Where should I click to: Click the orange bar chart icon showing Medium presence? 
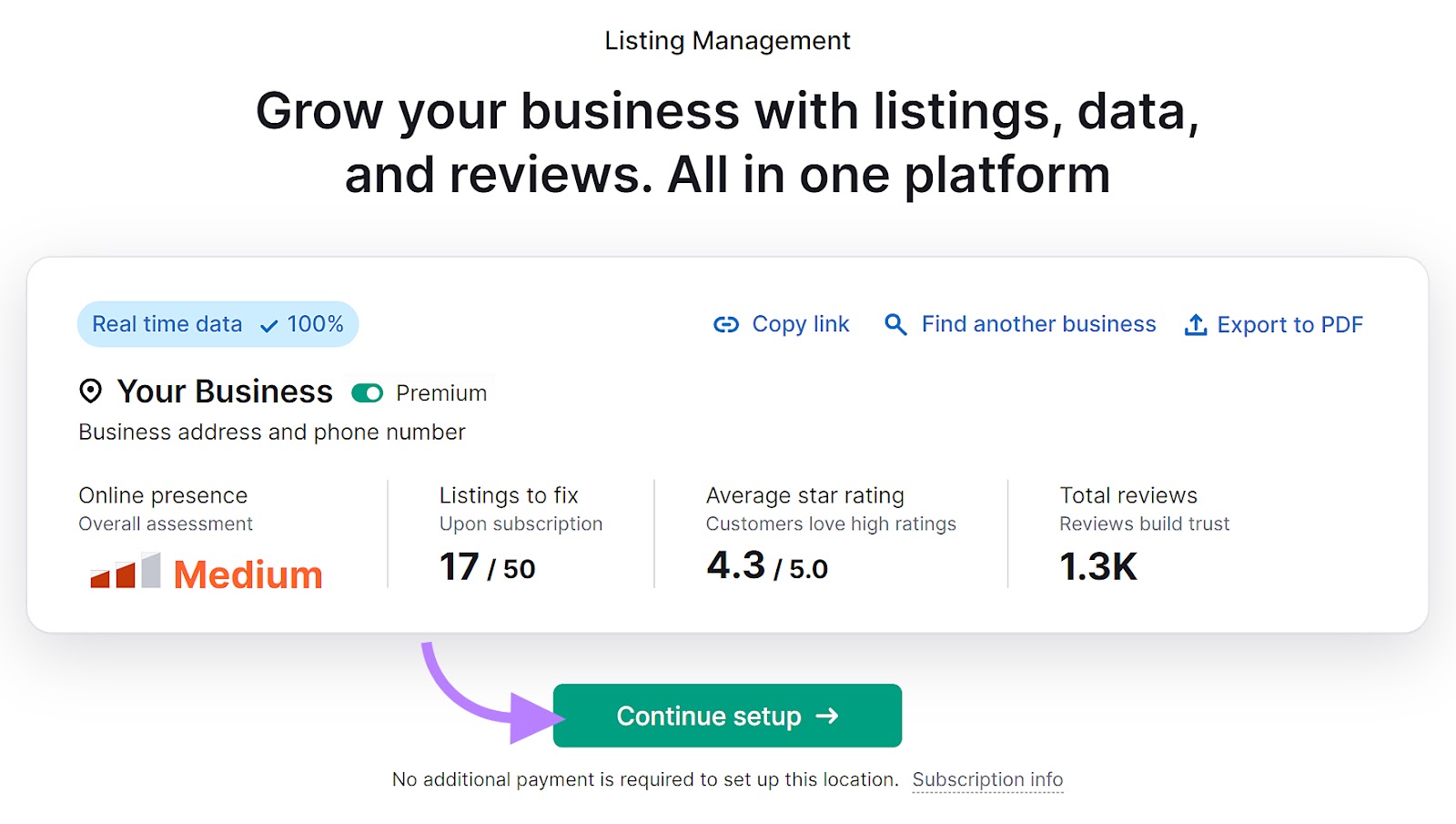pyautogui.click(x=125, y=571)
